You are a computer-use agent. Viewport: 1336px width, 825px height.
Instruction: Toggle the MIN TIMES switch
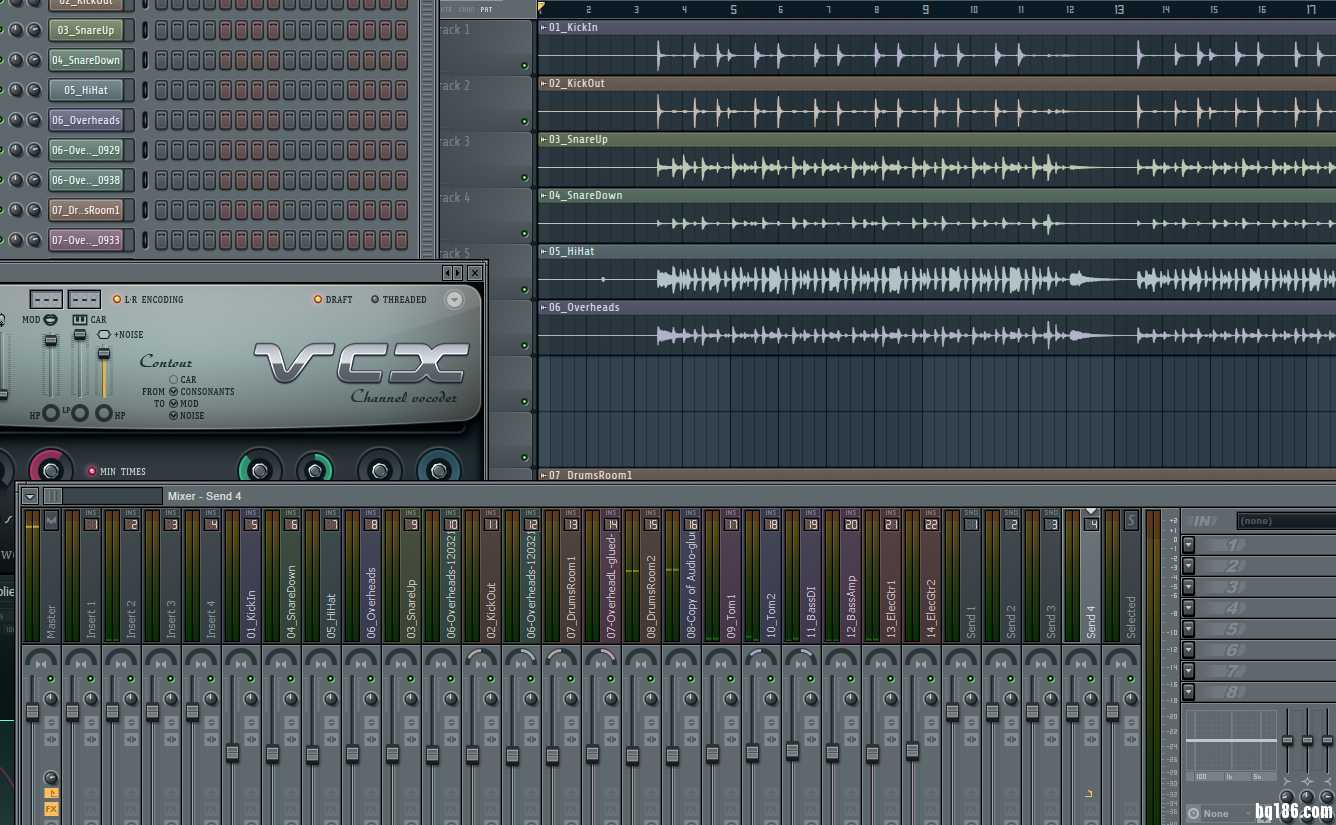[x=117, y=471]
